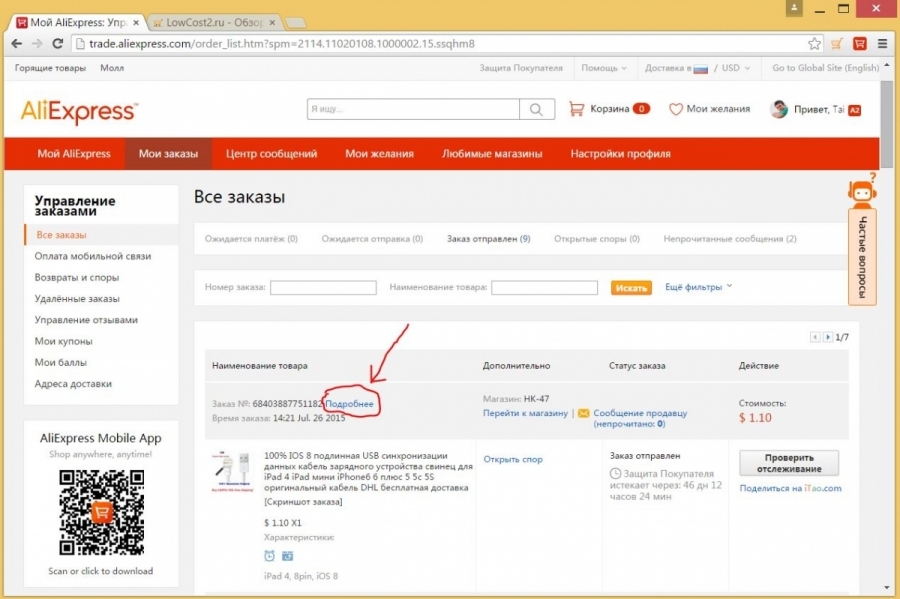Image resolution: width=900 pixels, height=599 pixels.
Task: Click the browser reload page icon
Action: tap(57, 44)
